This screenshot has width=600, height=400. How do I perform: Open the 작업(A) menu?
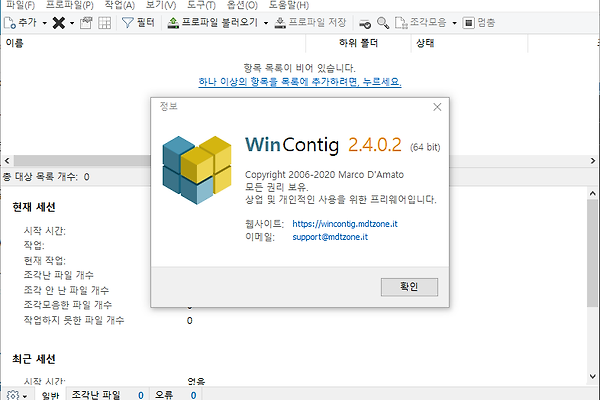pyautogui.click(x=120, y=5)
